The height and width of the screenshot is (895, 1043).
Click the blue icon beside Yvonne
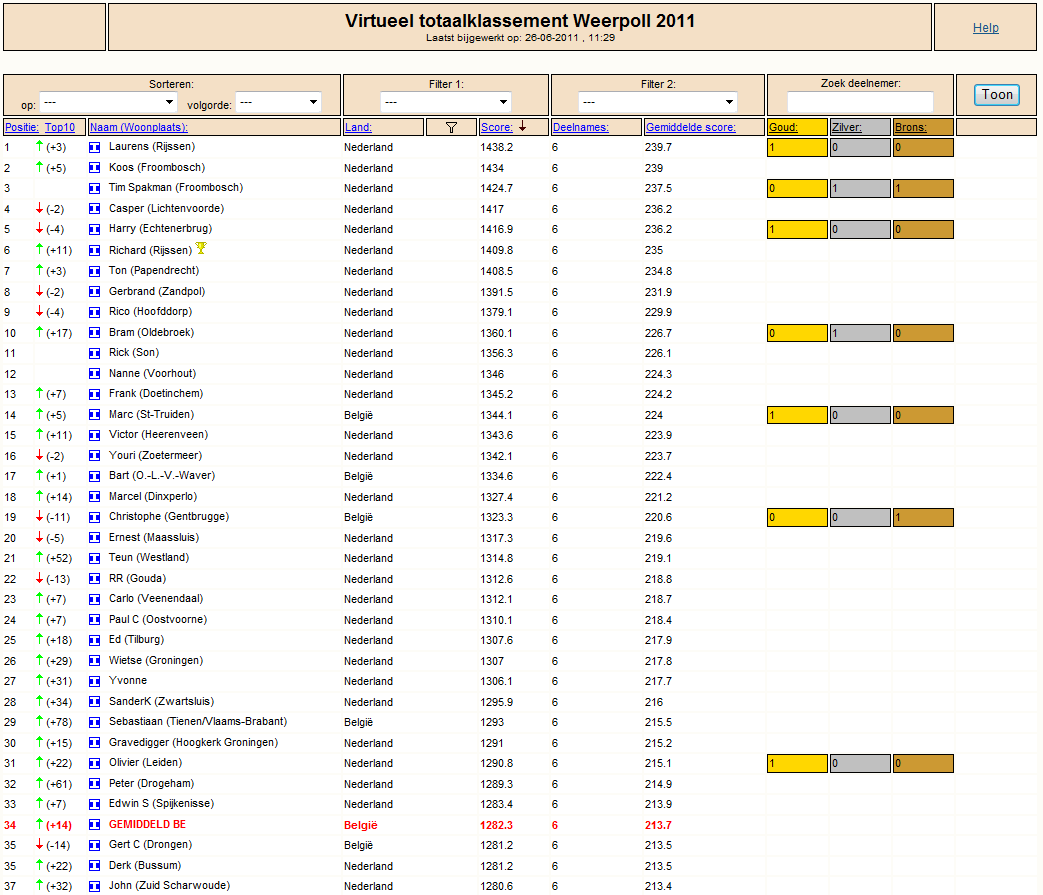pyautogui.click(x=94, y=681)
